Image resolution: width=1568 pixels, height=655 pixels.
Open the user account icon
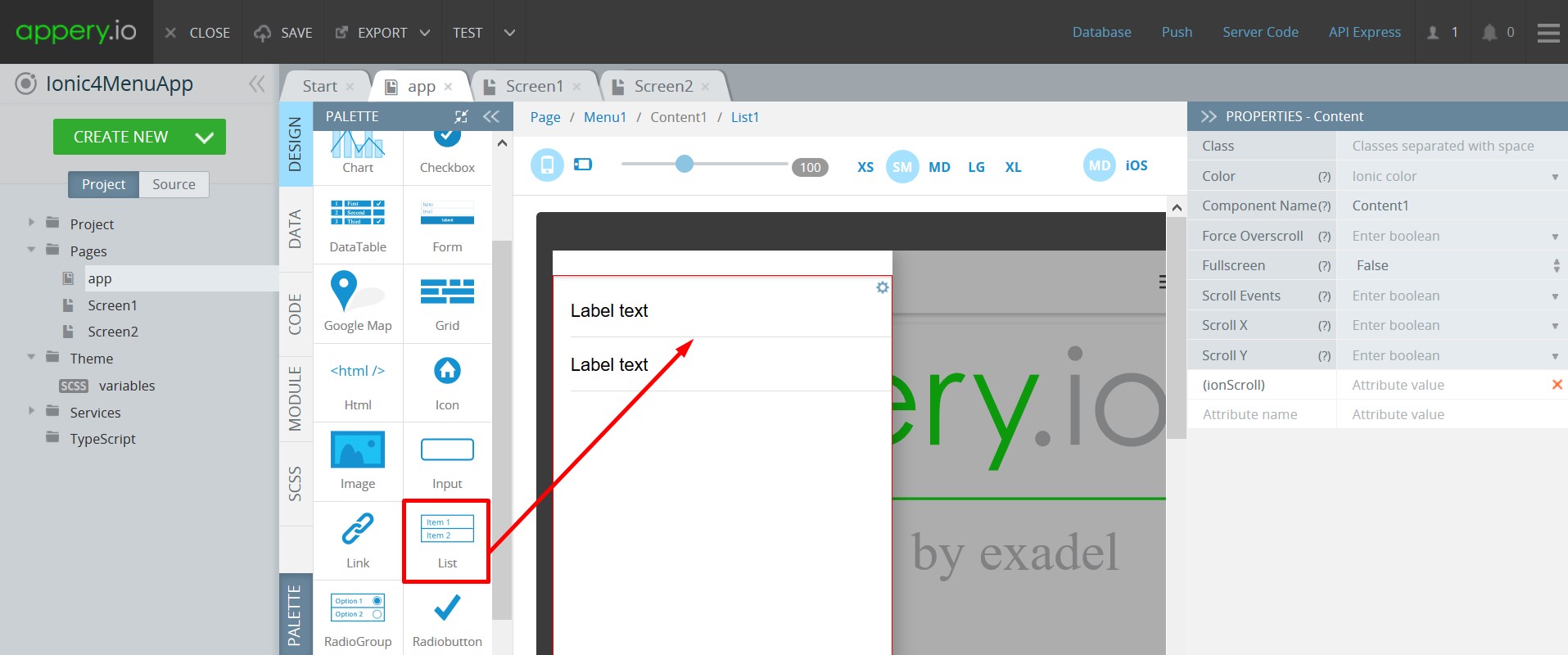pos(1433,33)
